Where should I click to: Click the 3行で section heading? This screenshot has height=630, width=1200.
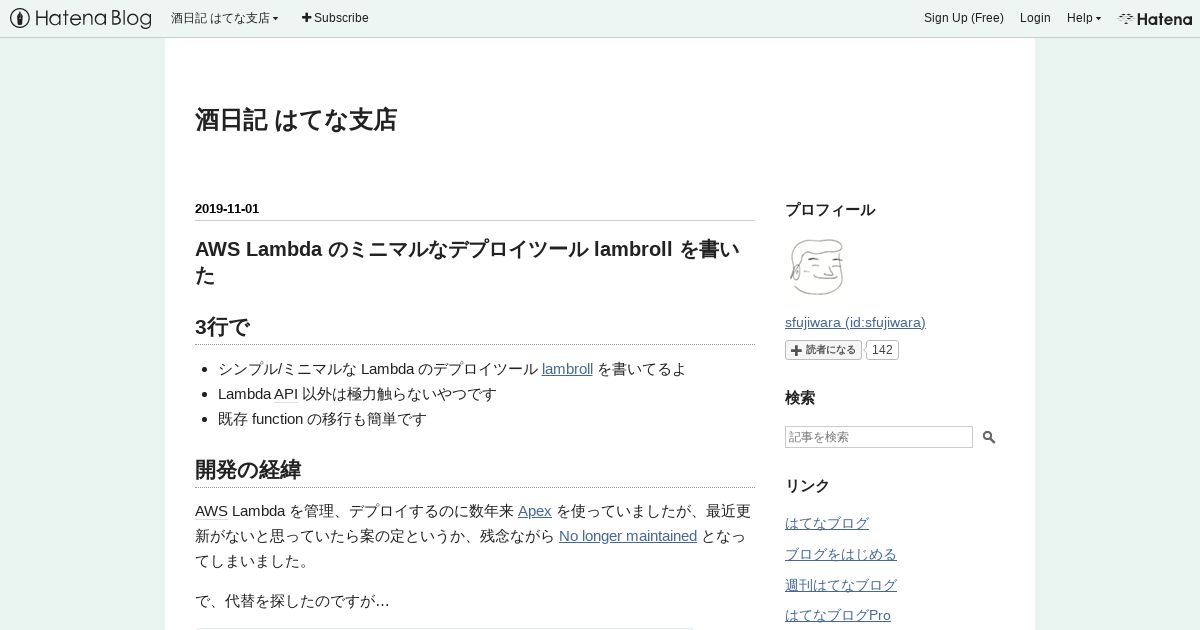222,327
